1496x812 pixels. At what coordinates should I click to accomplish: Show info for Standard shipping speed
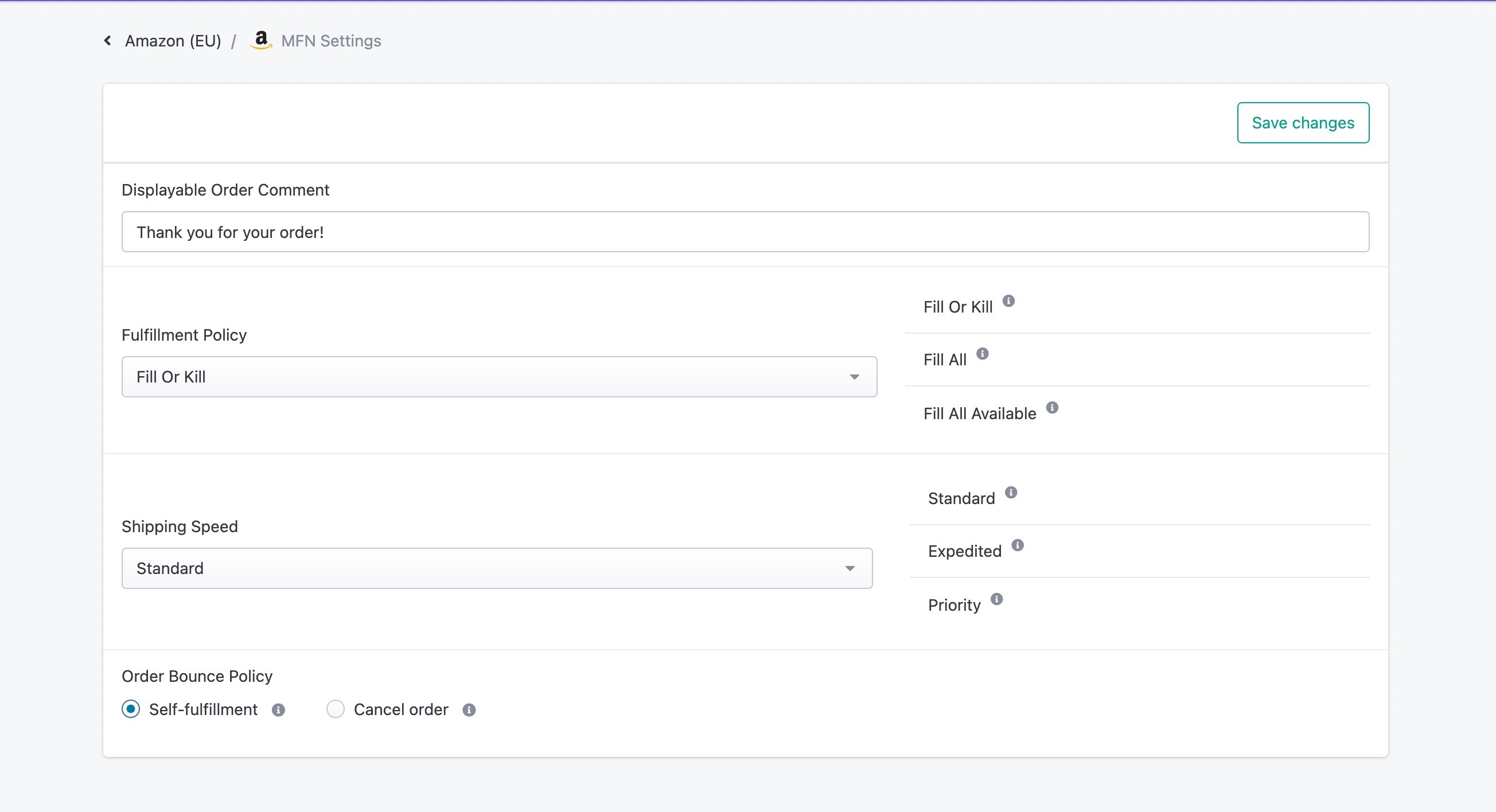(x=1011, y=492)
